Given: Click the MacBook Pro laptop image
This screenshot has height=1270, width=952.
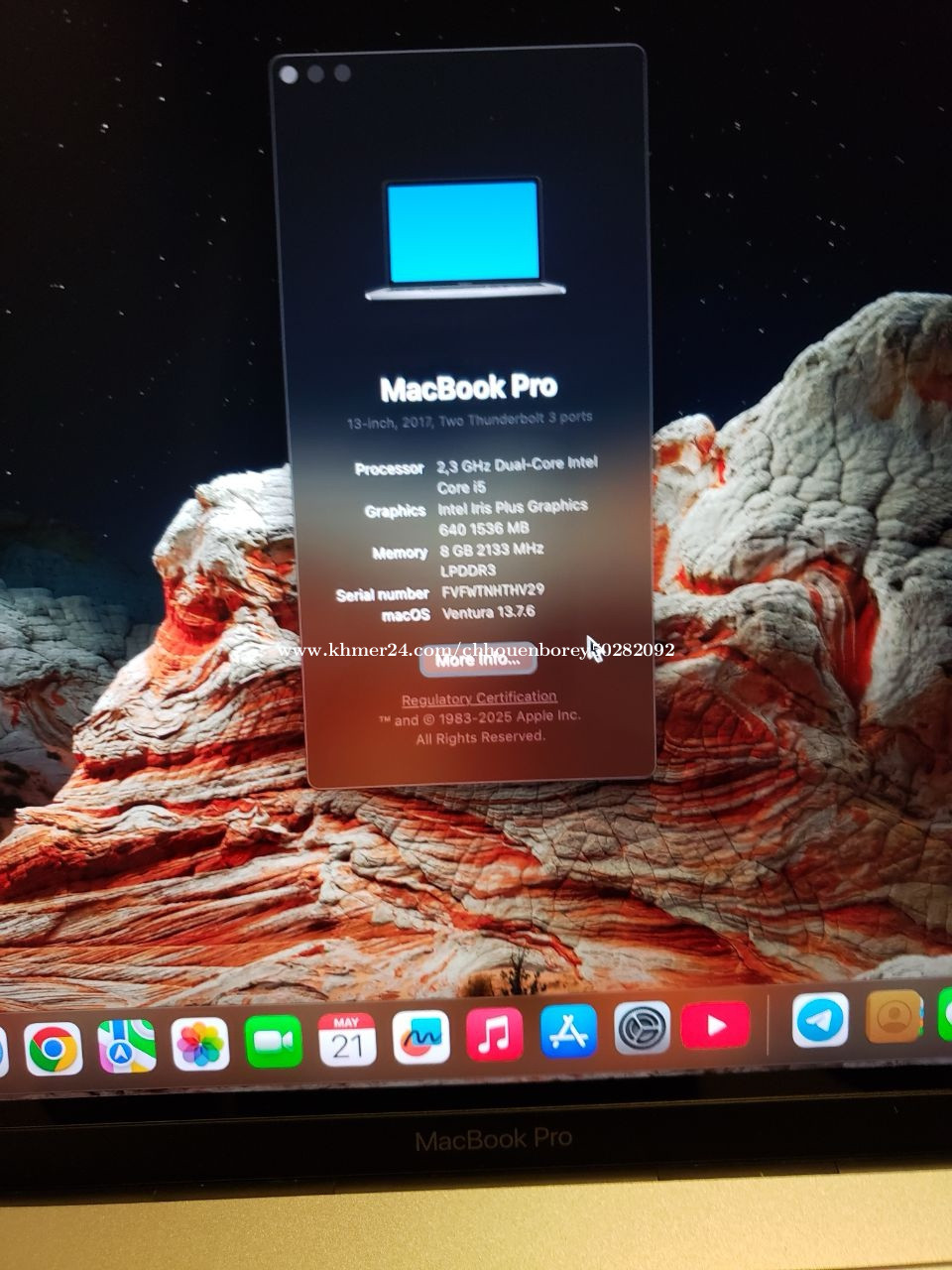Looking at the screenshot, I should point(464,238).
